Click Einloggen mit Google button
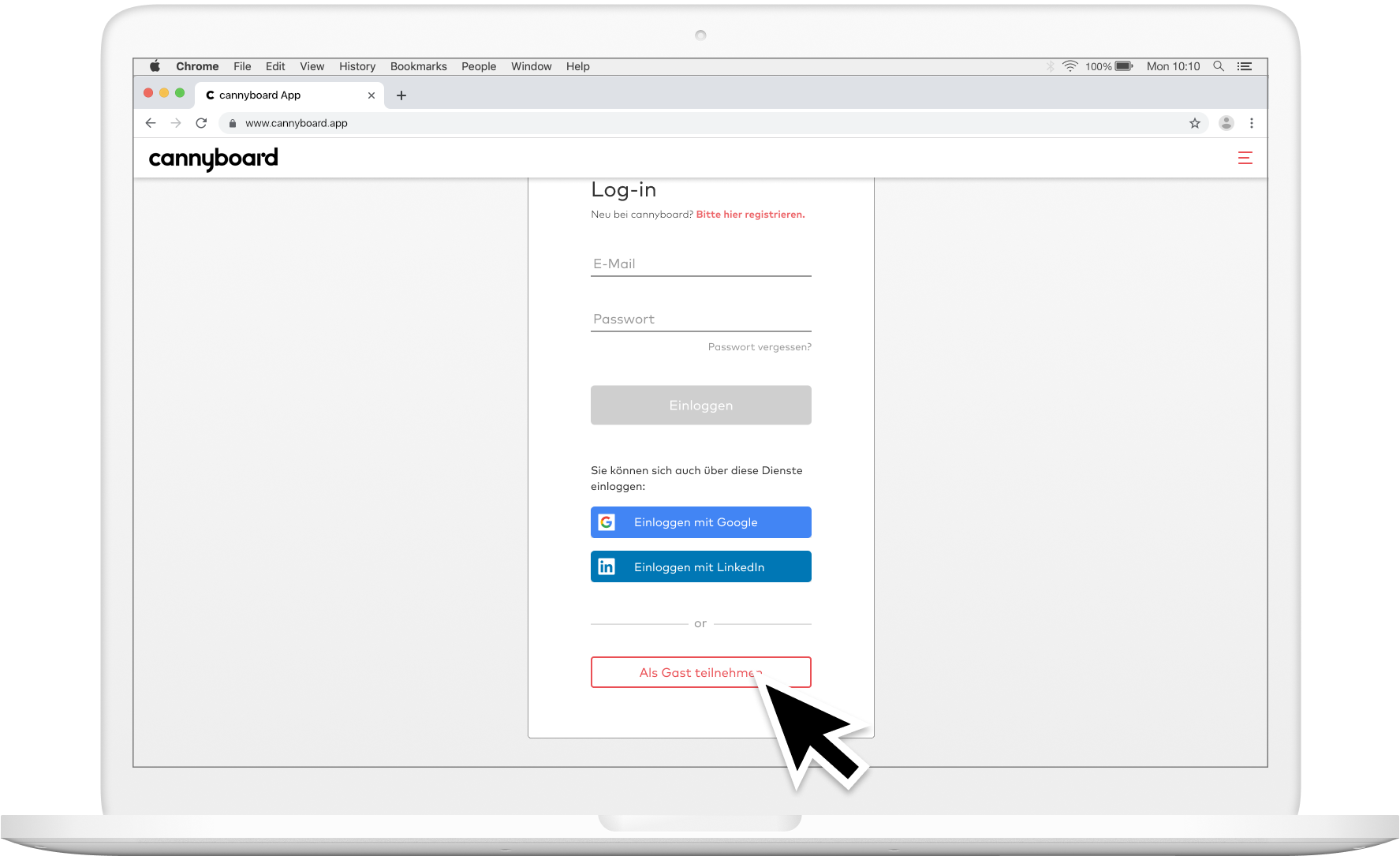The image size is (1400, 856). [x=701, y=522]
